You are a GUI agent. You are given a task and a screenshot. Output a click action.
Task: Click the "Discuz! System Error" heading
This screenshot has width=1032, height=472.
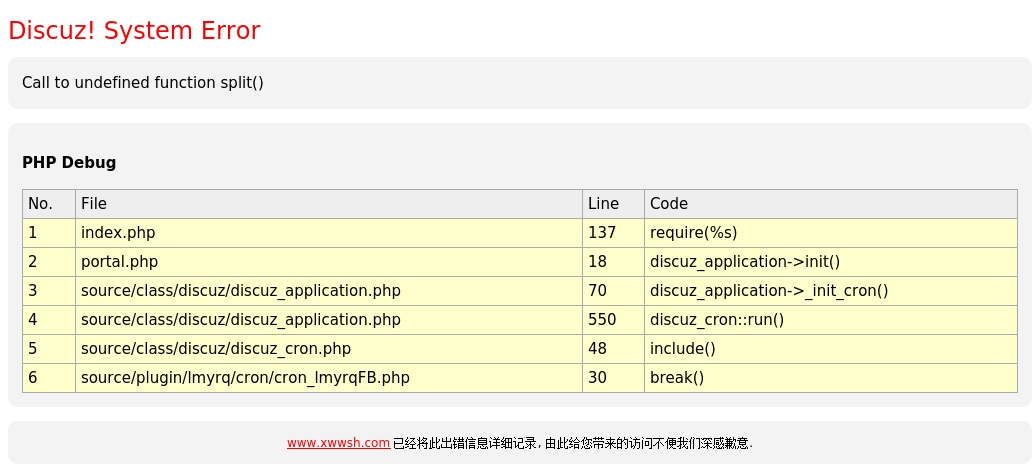click(134, 30)
